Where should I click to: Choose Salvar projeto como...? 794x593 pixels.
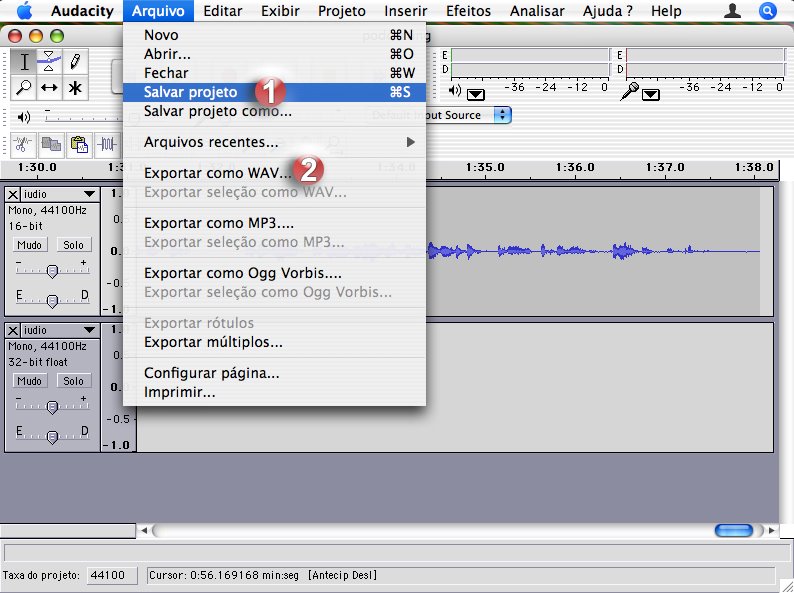click(274, 111)
